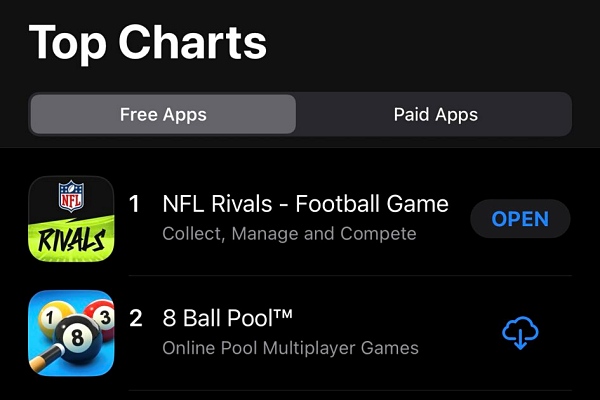Tap the NFL Rivals app icon

click(71, 219)
